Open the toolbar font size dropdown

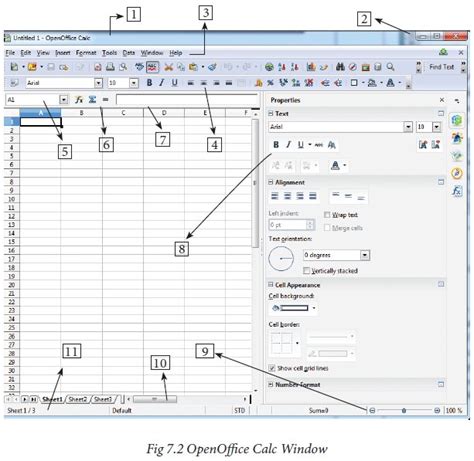pos(134,83)
